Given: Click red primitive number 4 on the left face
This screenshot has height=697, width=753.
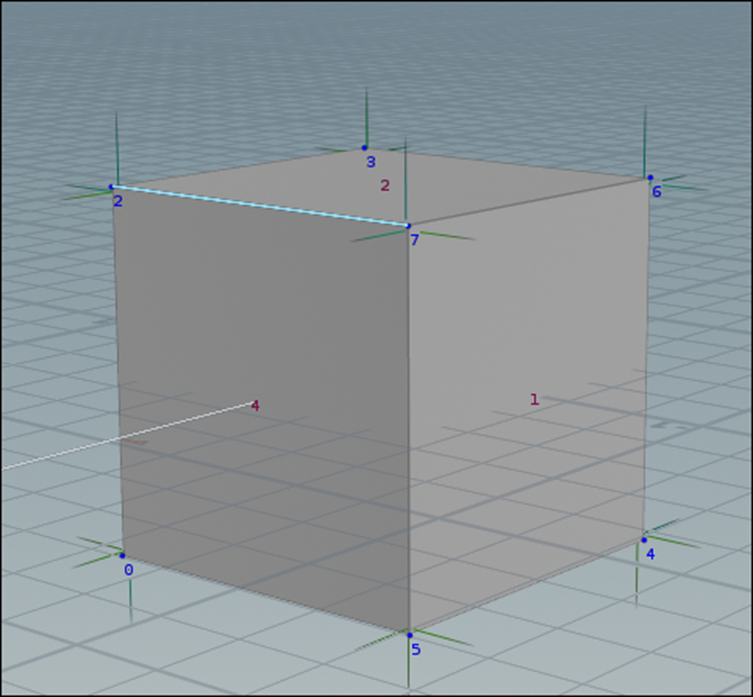Looking at the screenshot, I should pos(255,406).
